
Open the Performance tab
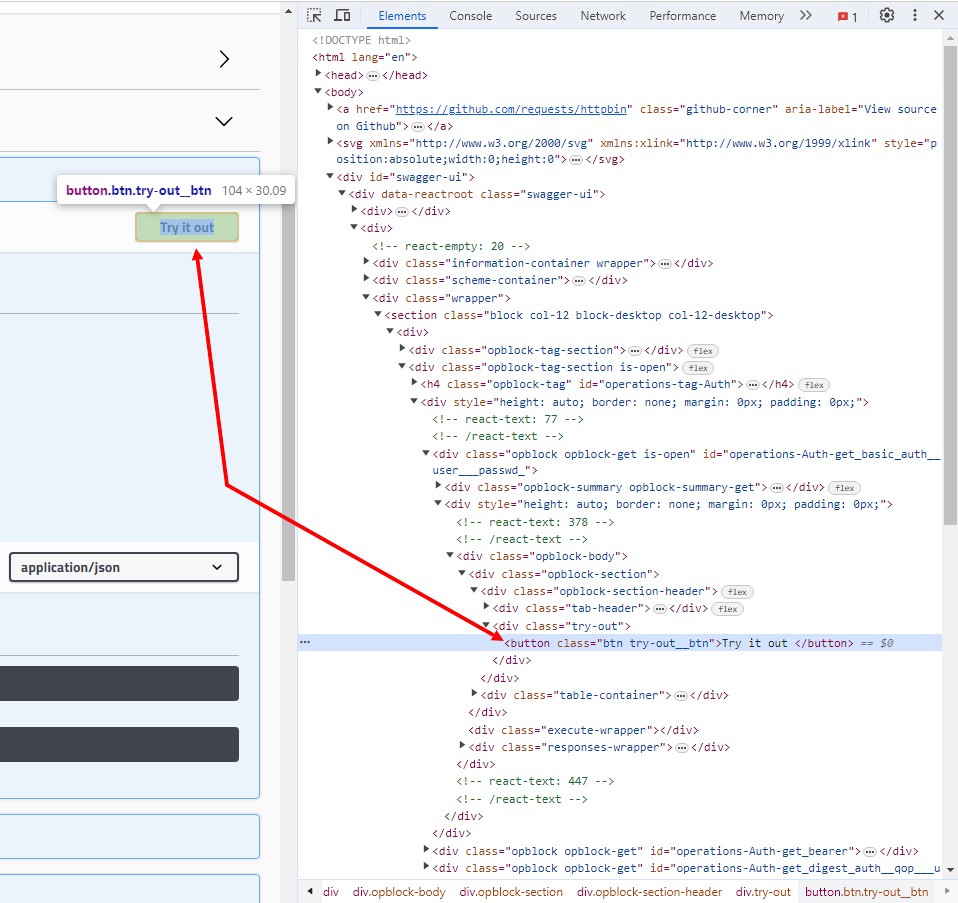[x=682, y=16]
